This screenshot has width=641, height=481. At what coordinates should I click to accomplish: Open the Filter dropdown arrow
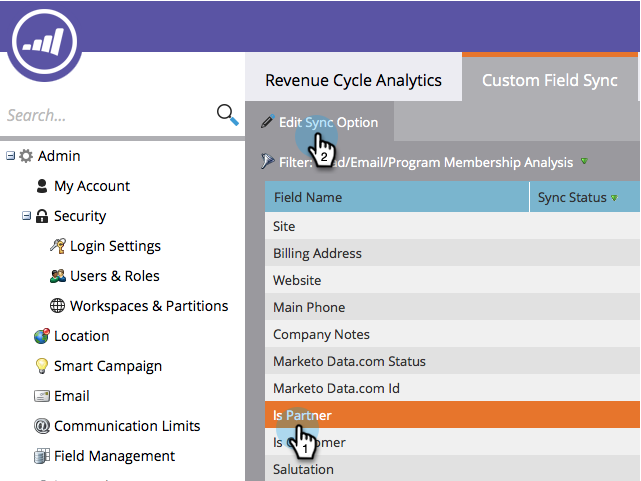point(584,161)
